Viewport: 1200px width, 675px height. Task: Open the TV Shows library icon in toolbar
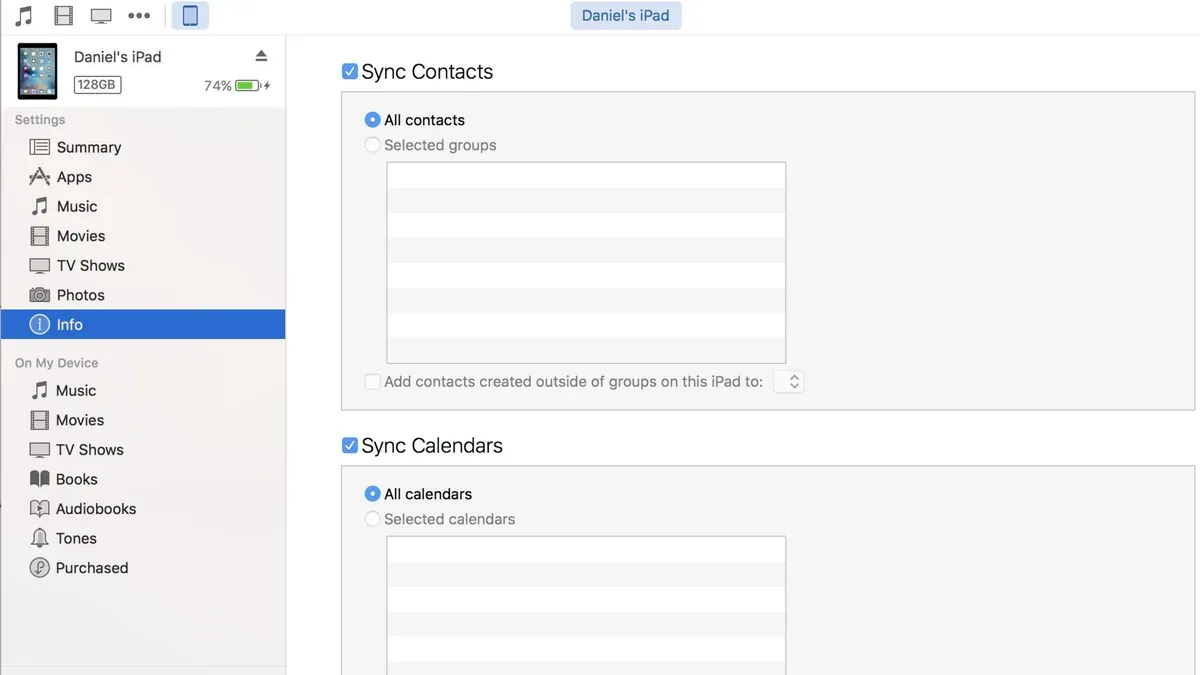[x=101, y=15]
